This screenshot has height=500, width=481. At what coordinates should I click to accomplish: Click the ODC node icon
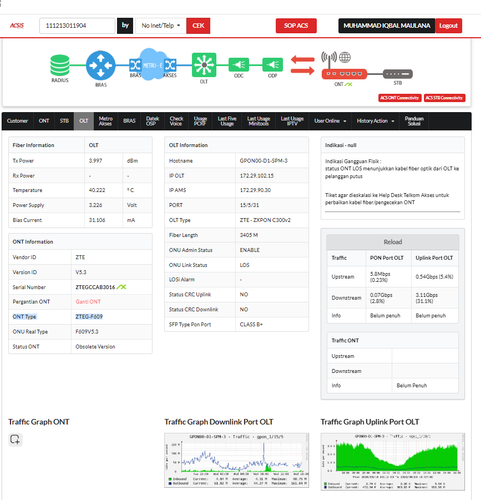tap(239, 65)
